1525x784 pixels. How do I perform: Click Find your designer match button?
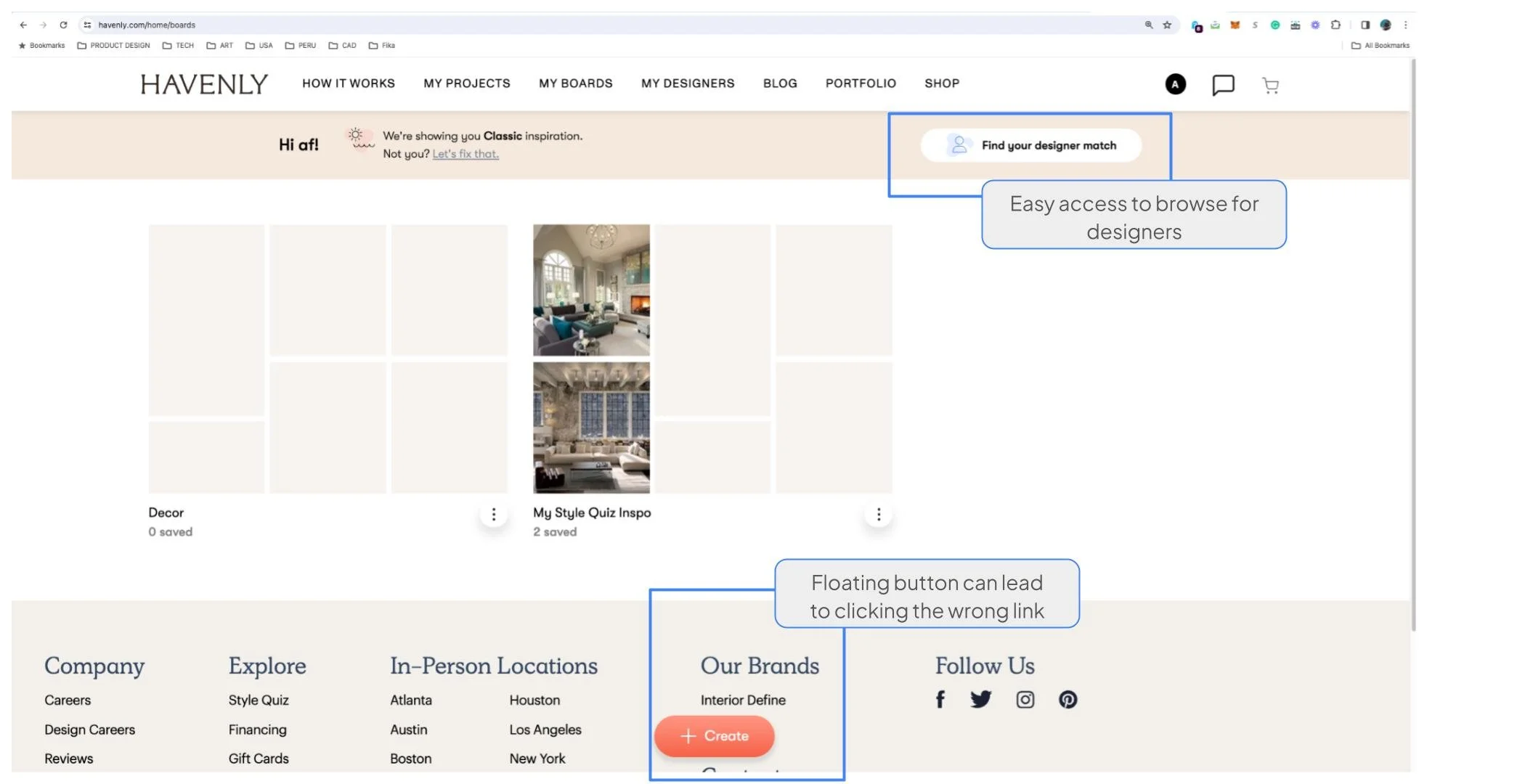tap(1031, 145)
